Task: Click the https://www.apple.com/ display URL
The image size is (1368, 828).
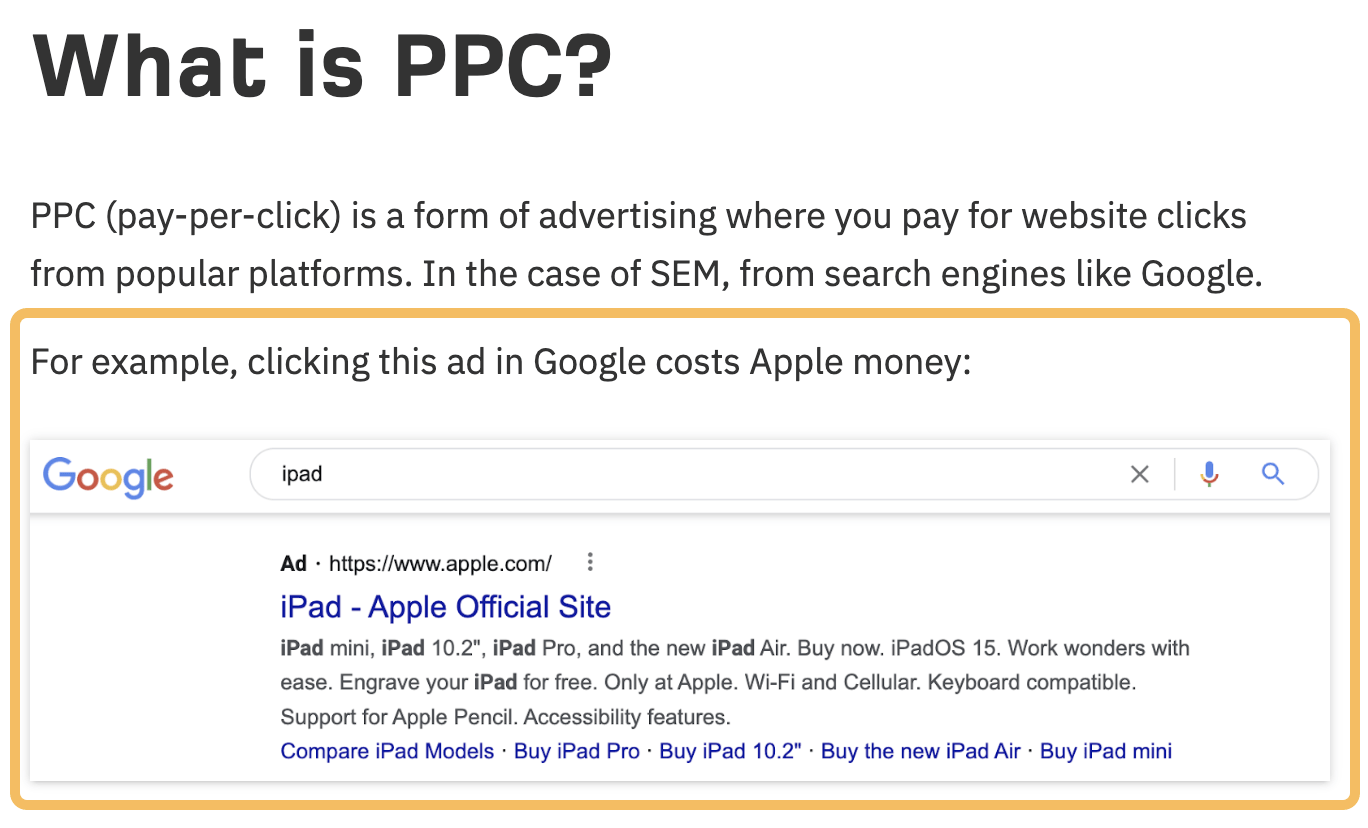Action: pos(440,563)
